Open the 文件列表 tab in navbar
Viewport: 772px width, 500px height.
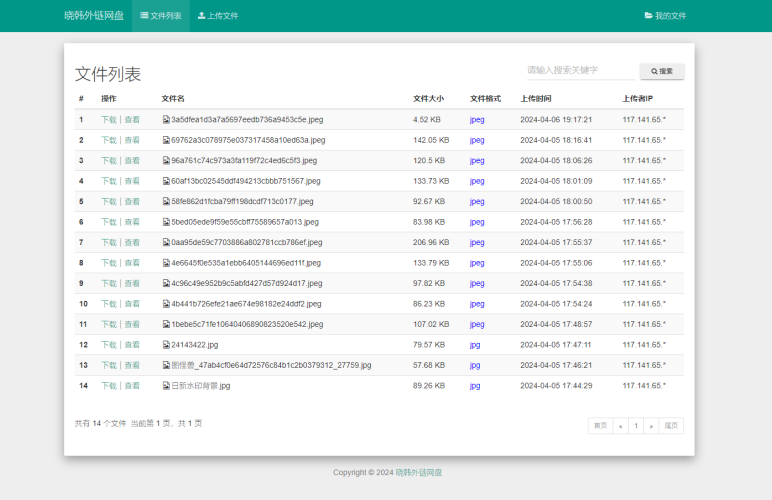(161, 16)
